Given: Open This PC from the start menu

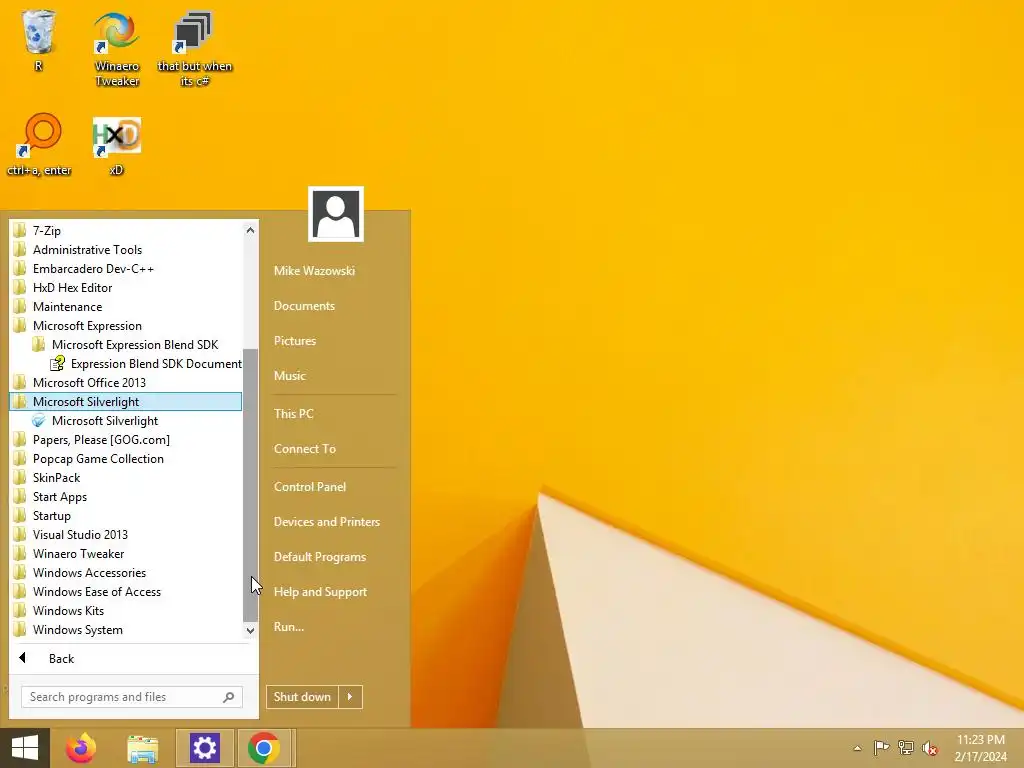Looking at the screenshot, I should 294,413.
